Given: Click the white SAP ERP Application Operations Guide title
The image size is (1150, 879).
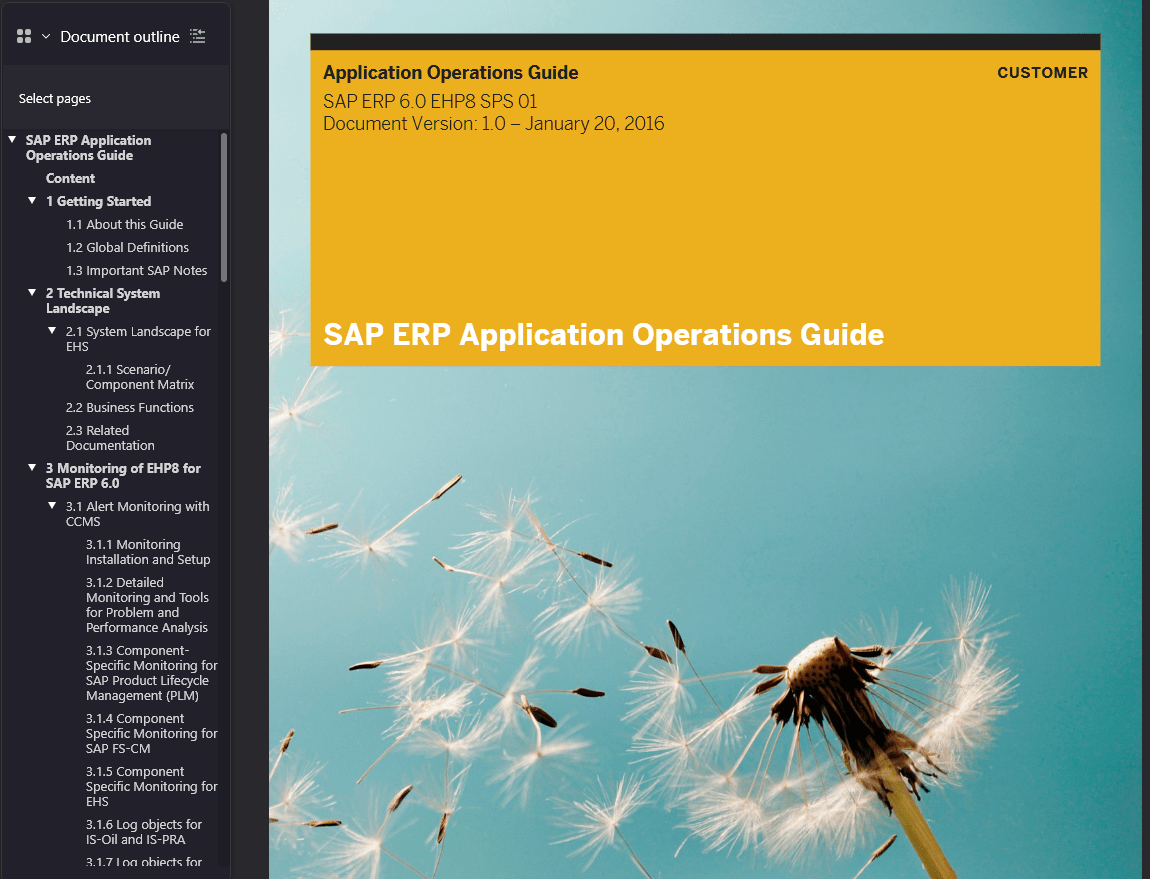Looking at the screenshot, I should coord(604,335).
